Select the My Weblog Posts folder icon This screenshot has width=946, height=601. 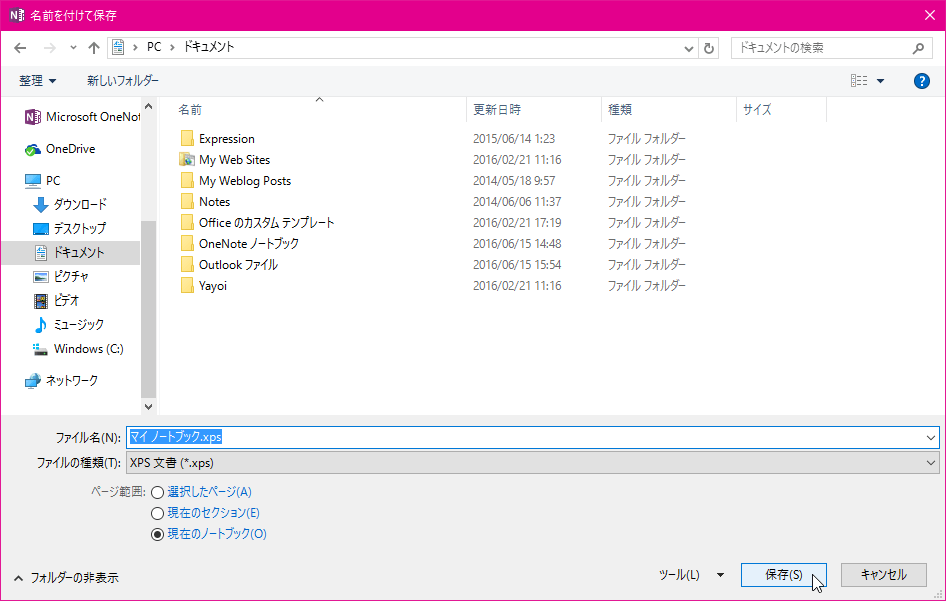tap(187, 180)
